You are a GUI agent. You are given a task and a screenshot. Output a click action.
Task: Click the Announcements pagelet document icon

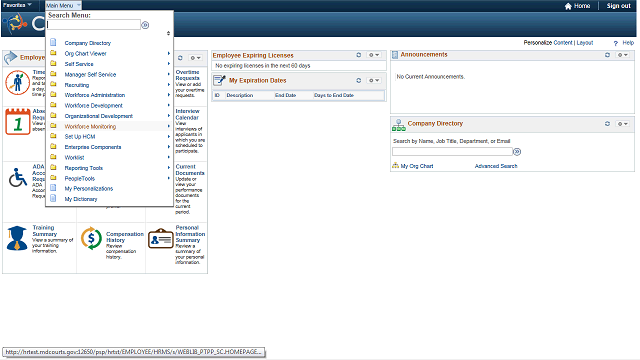click(x=395, y=55)
